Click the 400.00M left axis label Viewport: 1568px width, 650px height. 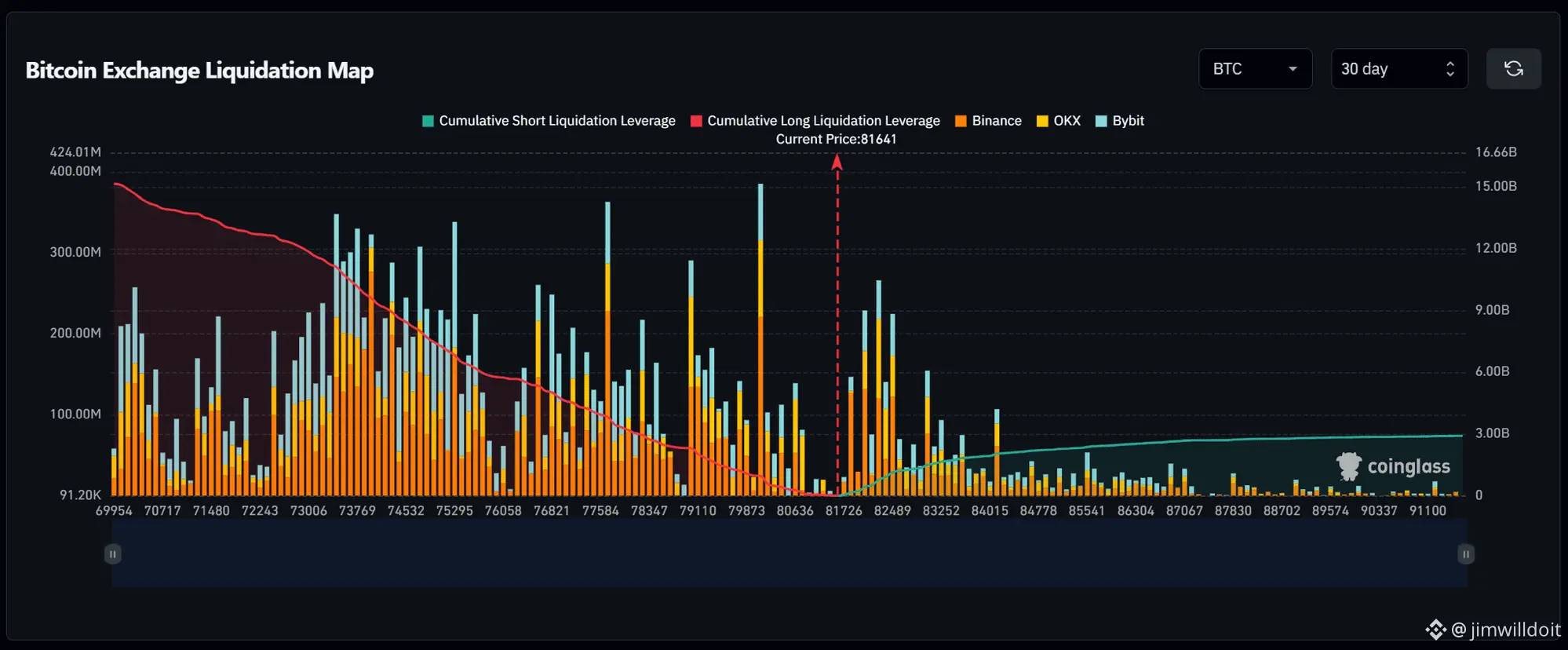75,171
